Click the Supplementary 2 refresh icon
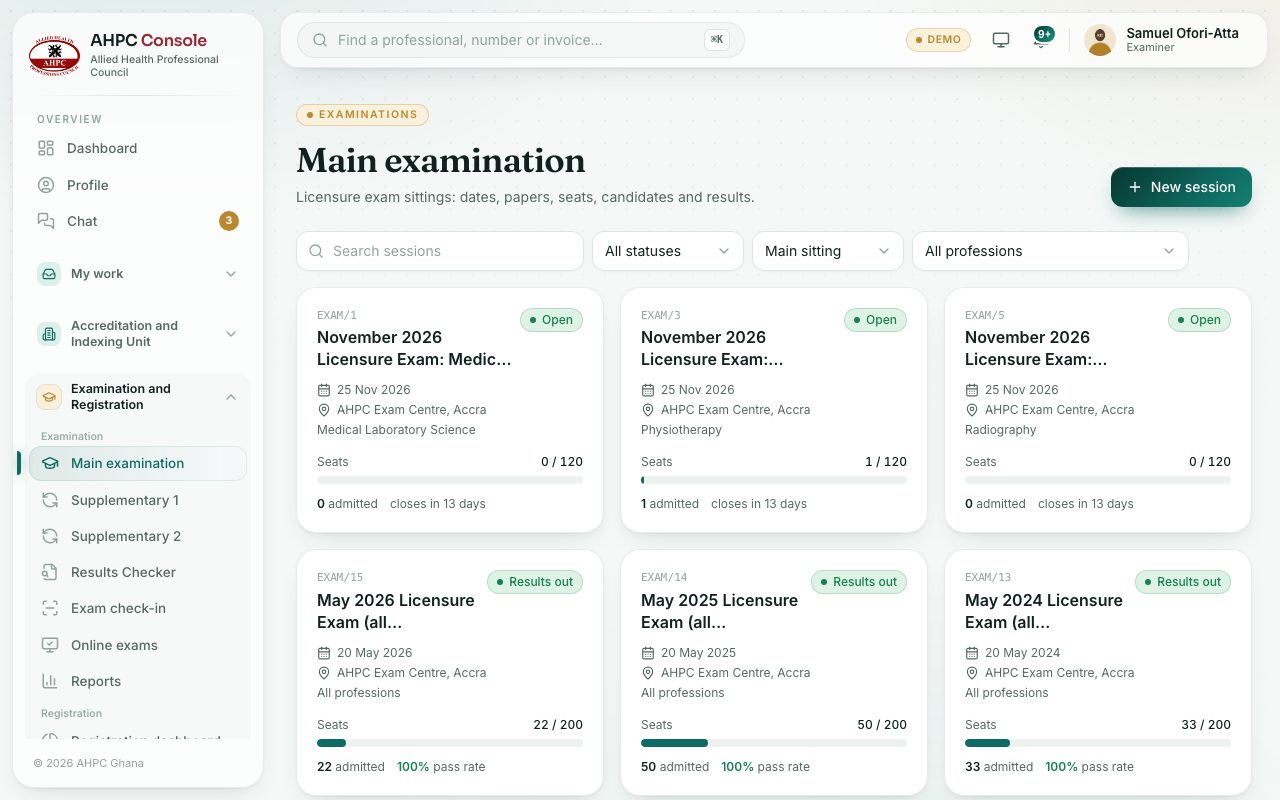 50,536
